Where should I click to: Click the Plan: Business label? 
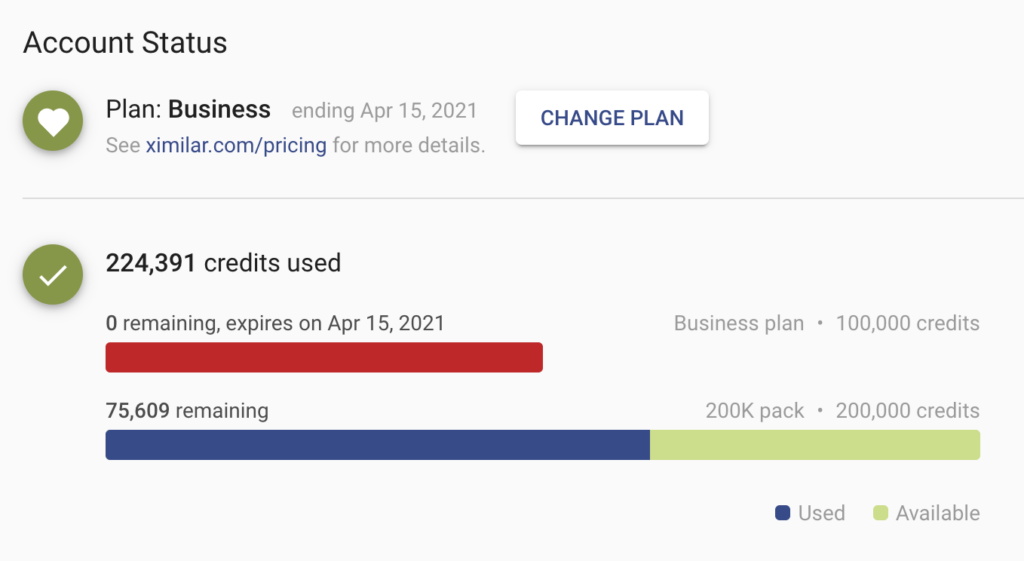(188, 109)
